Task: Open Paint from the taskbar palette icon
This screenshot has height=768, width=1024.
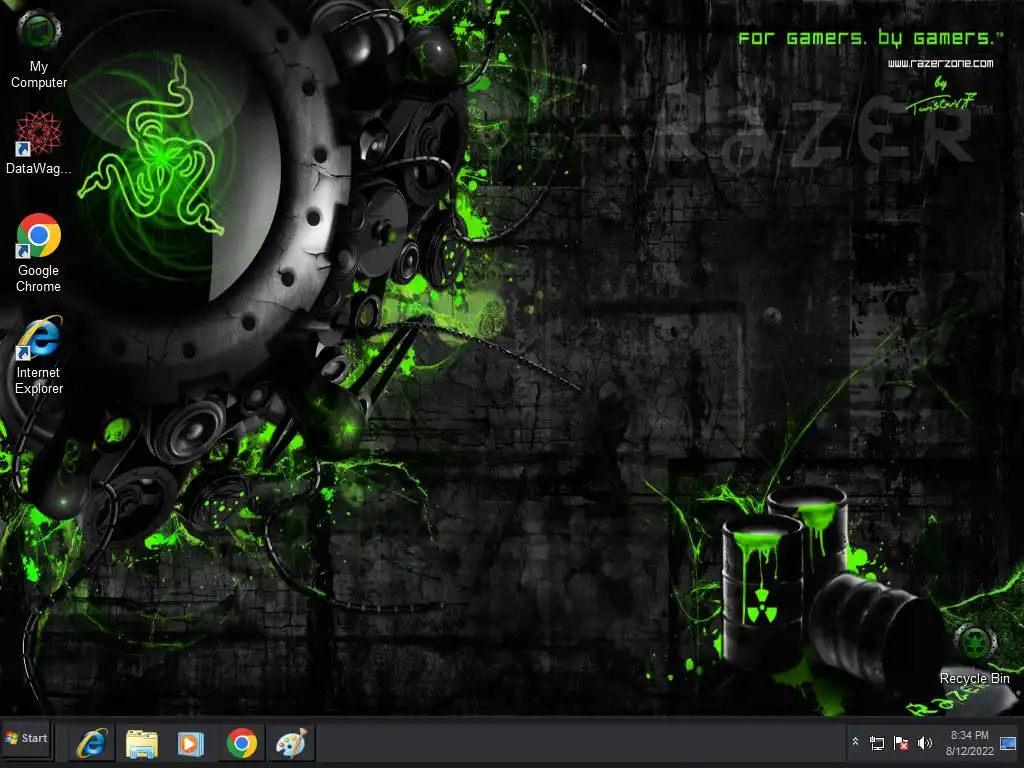Action: pos(291,743)
